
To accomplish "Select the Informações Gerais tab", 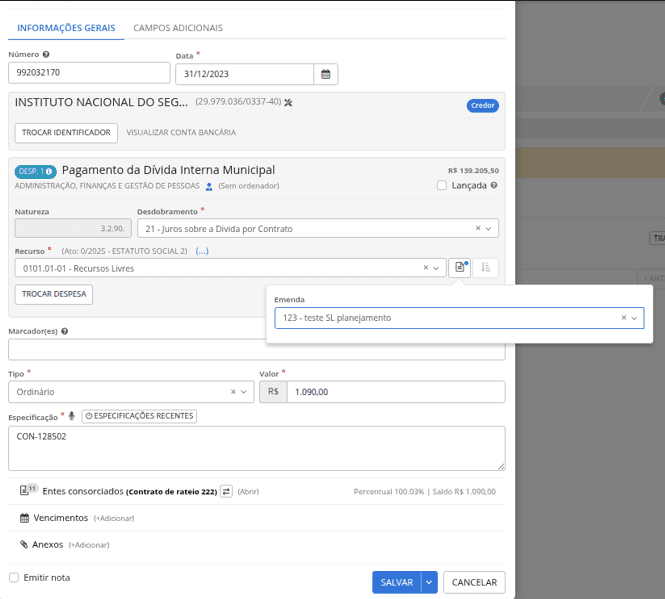I will [66, 28].
